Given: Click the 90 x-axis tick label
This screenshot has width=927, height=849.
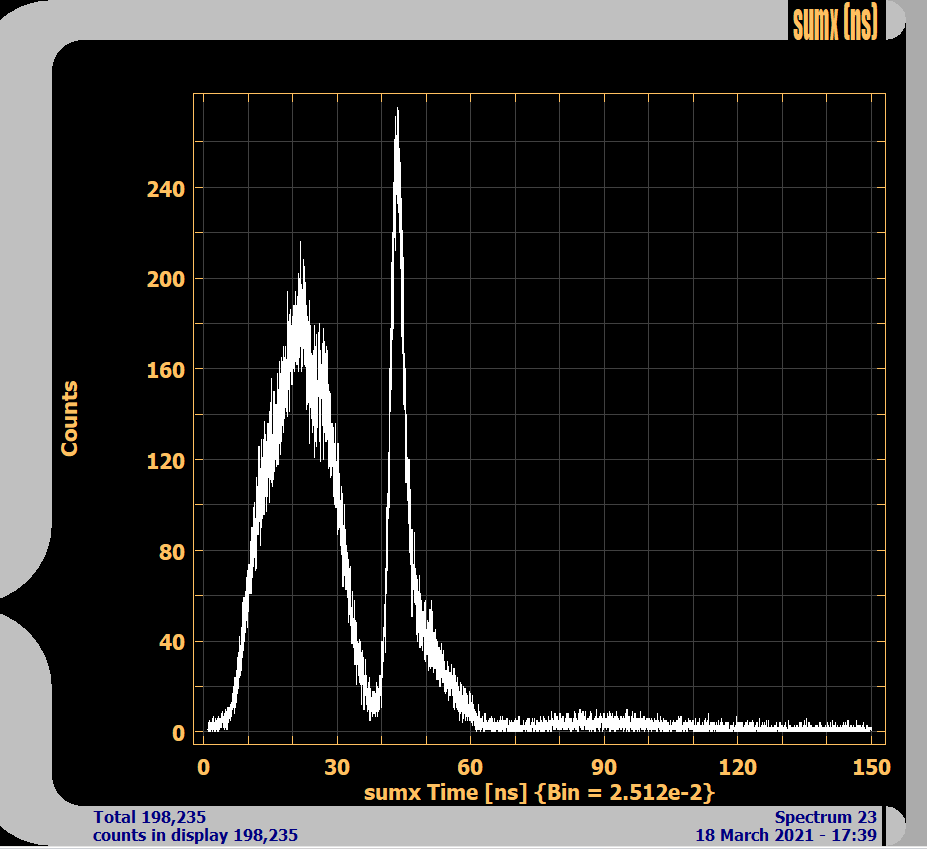Looking at the screenshot, I should click(604, 767).
